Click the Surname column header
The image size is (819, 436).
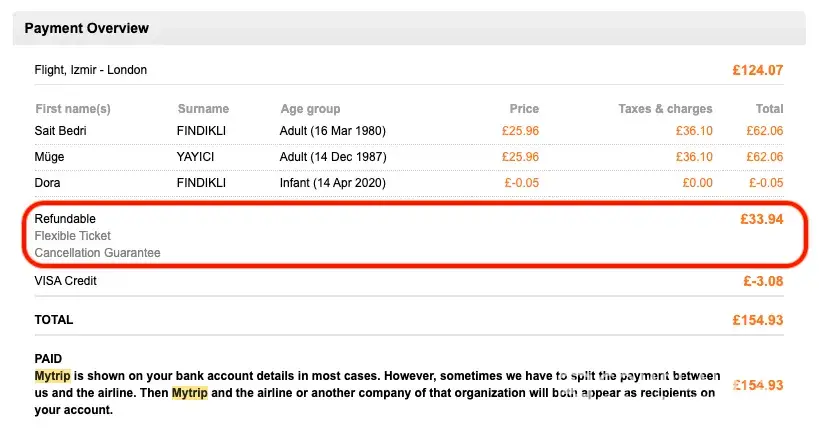click(x=203, y=109)
